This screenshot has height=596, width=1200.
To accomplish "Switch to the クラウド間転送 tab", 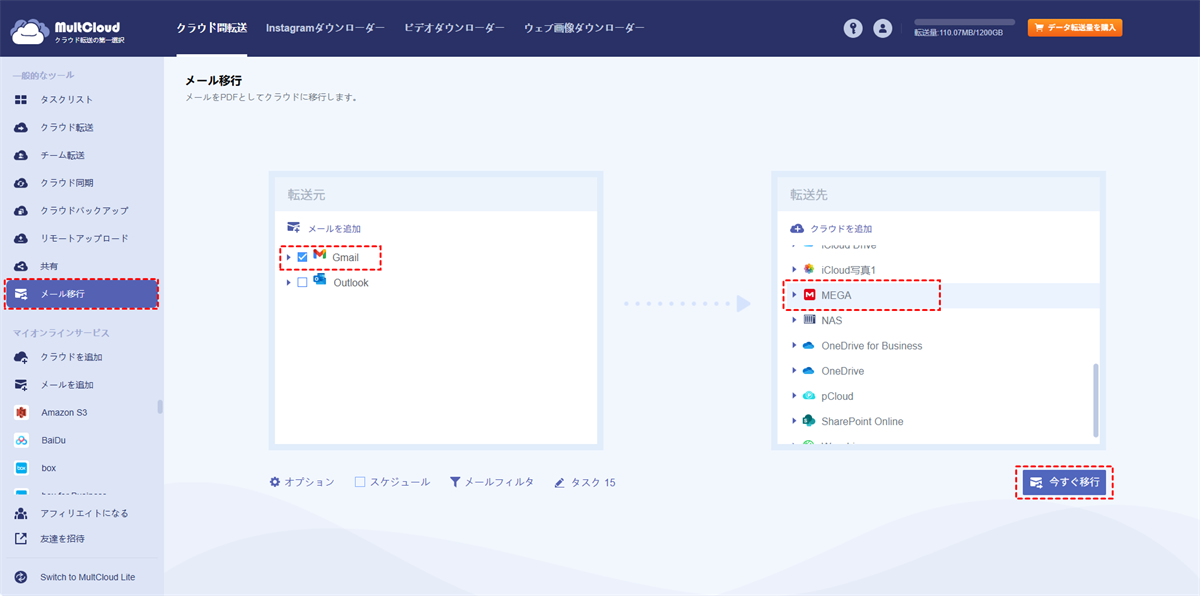I will click(212, 28).
